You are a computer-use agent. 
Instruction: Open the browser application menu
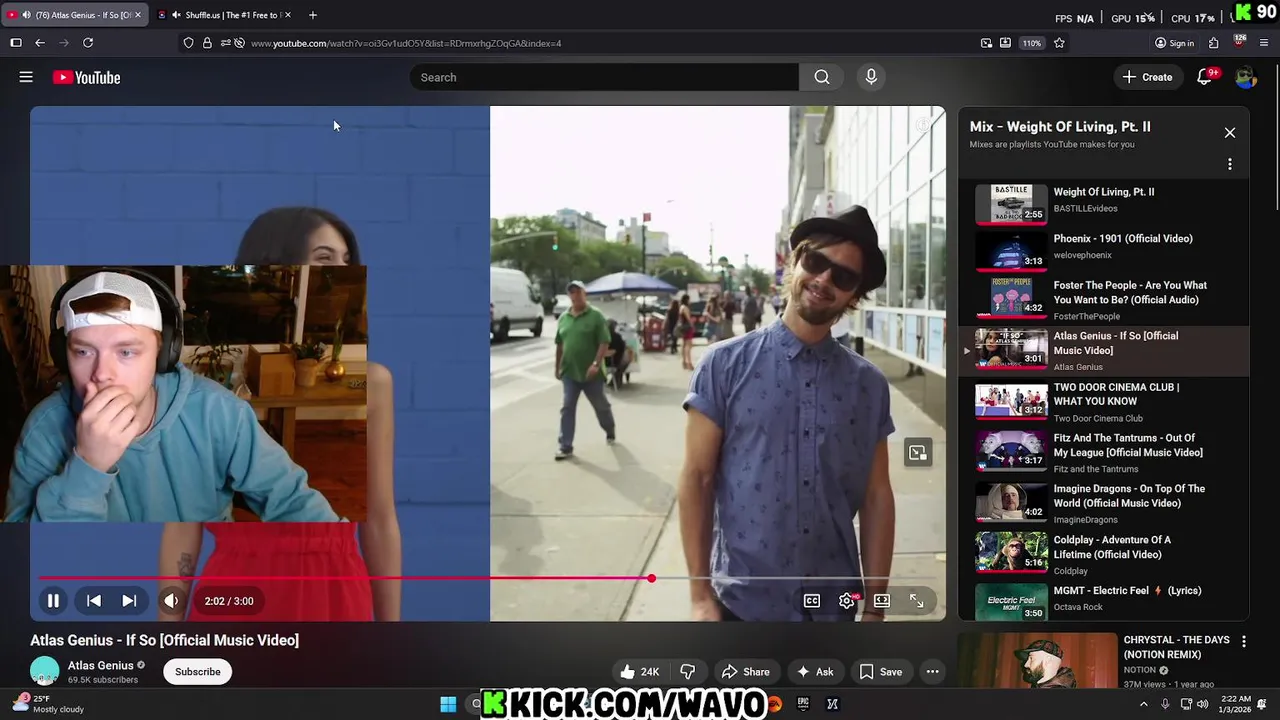(x=1265, y=43)
